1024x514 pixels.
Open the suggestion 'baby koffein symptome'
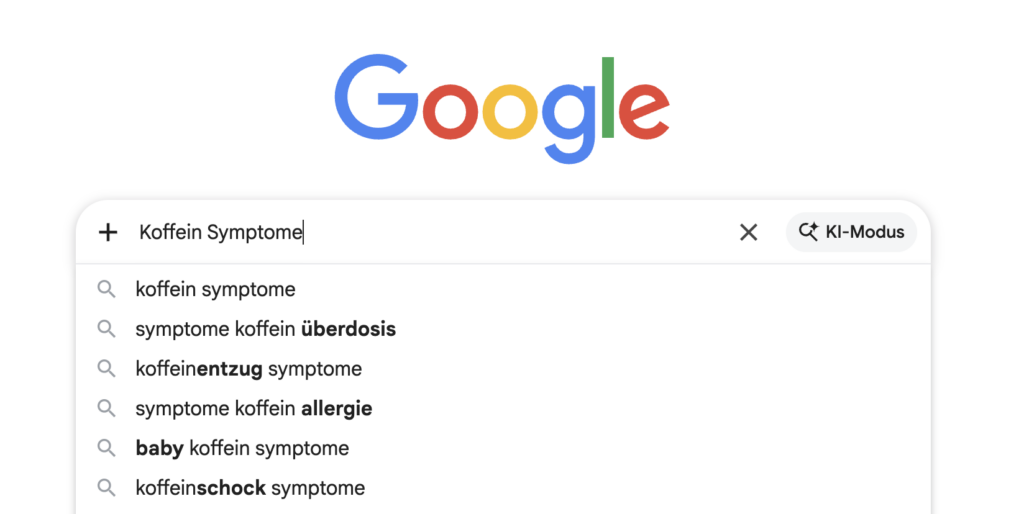point(242,449)
